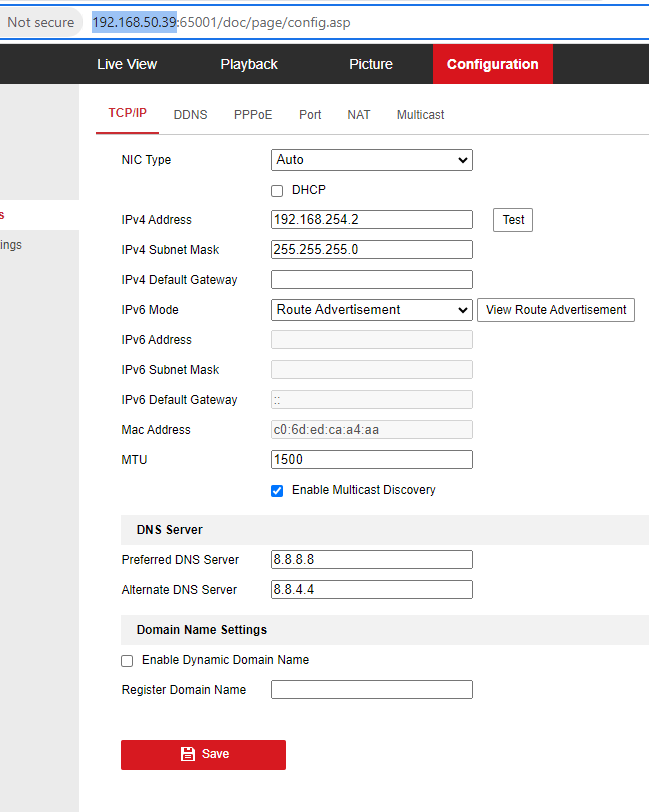Tick Enable Dynamic Domain Name checkbox
This screenshot has height=812, width=649.
pyautogui.click(x=127, y=660)
